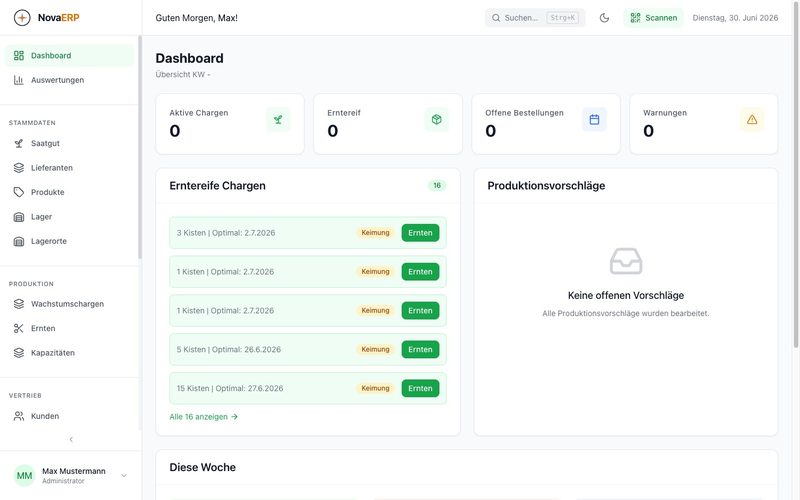Viewport: 800px width, 500px height.
Task: Expand the Max Mustermann user menu chevron
Action: (x=124, y=476)
